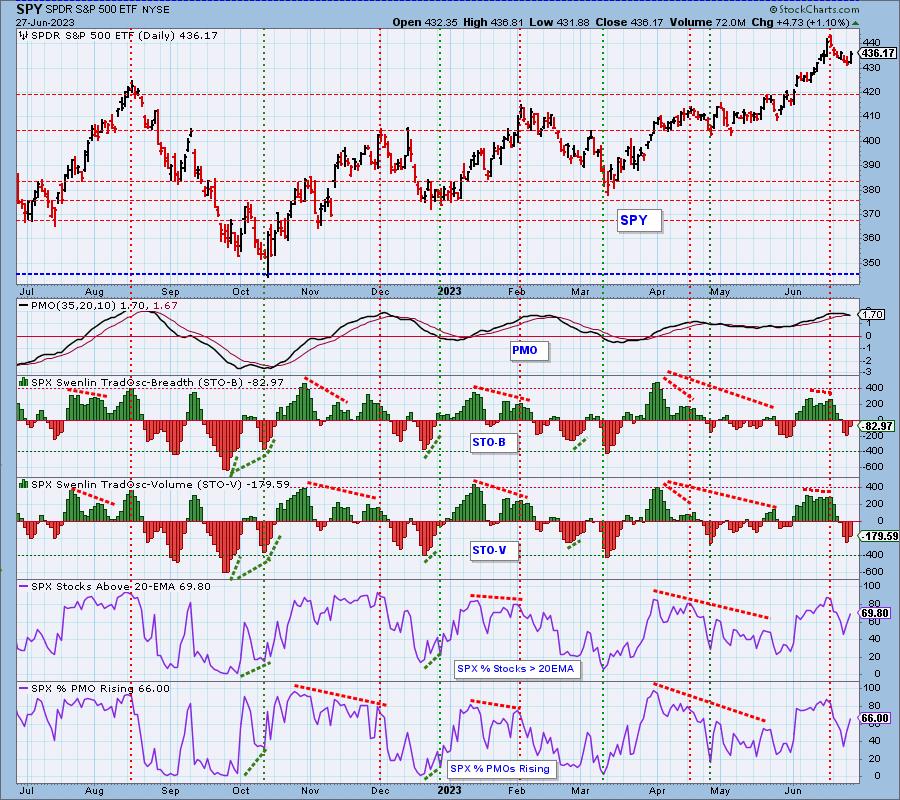Image resolution: width=900 pixels, height=800 pixels.
Task: Click the STO-B annotation box
Action: (493, 442)
